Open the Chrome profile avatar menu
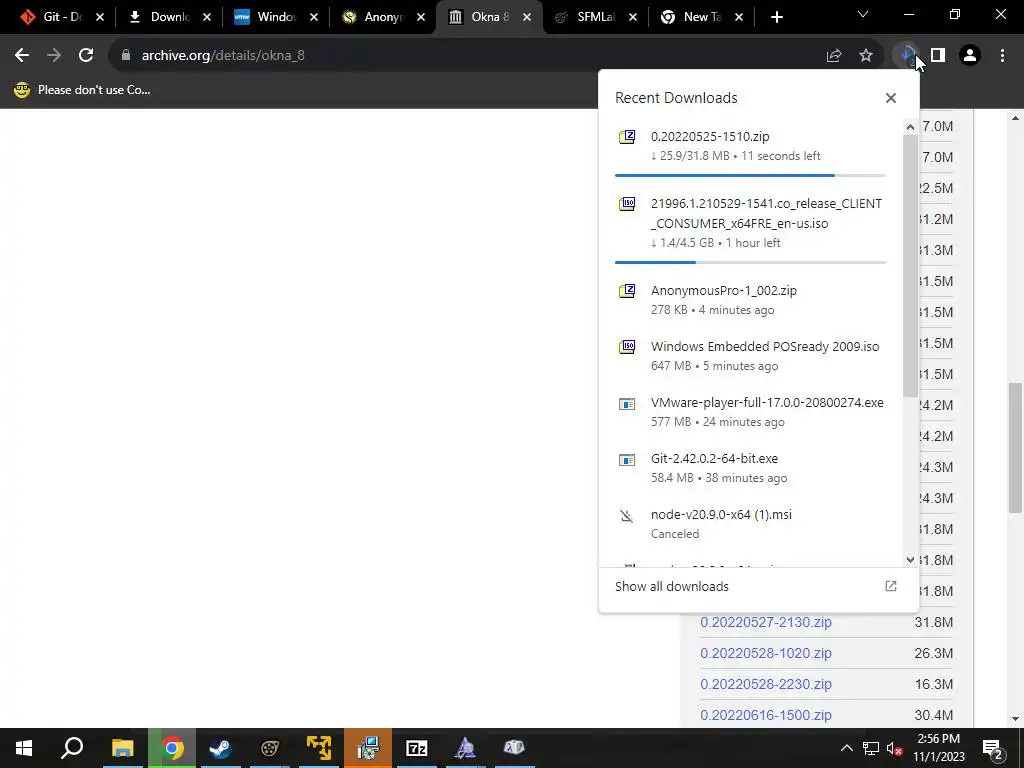 click(x=970, y=56)
